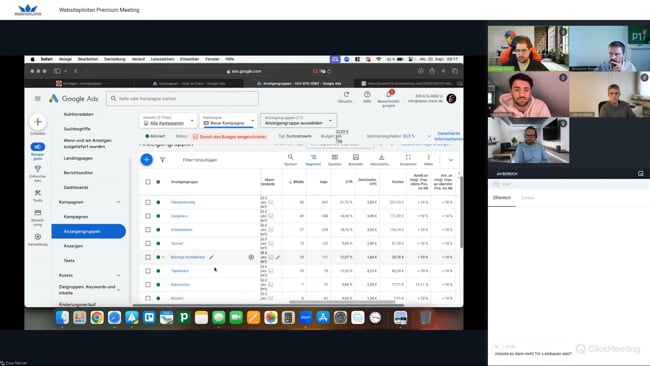Viewport: 650px width, 366px height.
Task: Click pencil icon beside highlighted ad group name
Action: coord(211,257)
